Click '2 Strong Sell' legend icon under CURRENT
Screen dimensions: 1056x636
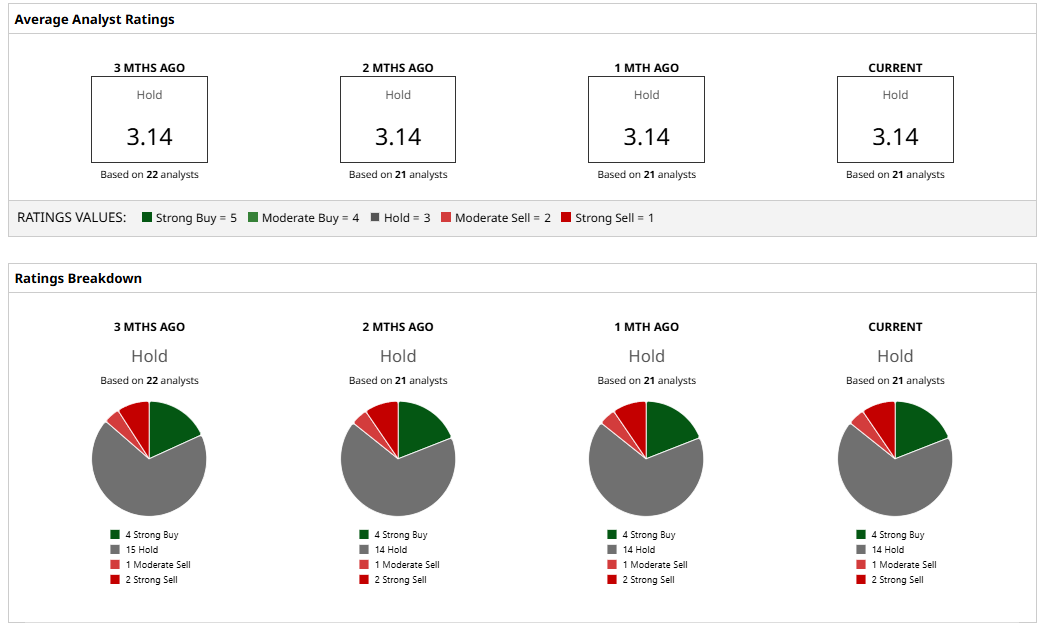[861, 579]
